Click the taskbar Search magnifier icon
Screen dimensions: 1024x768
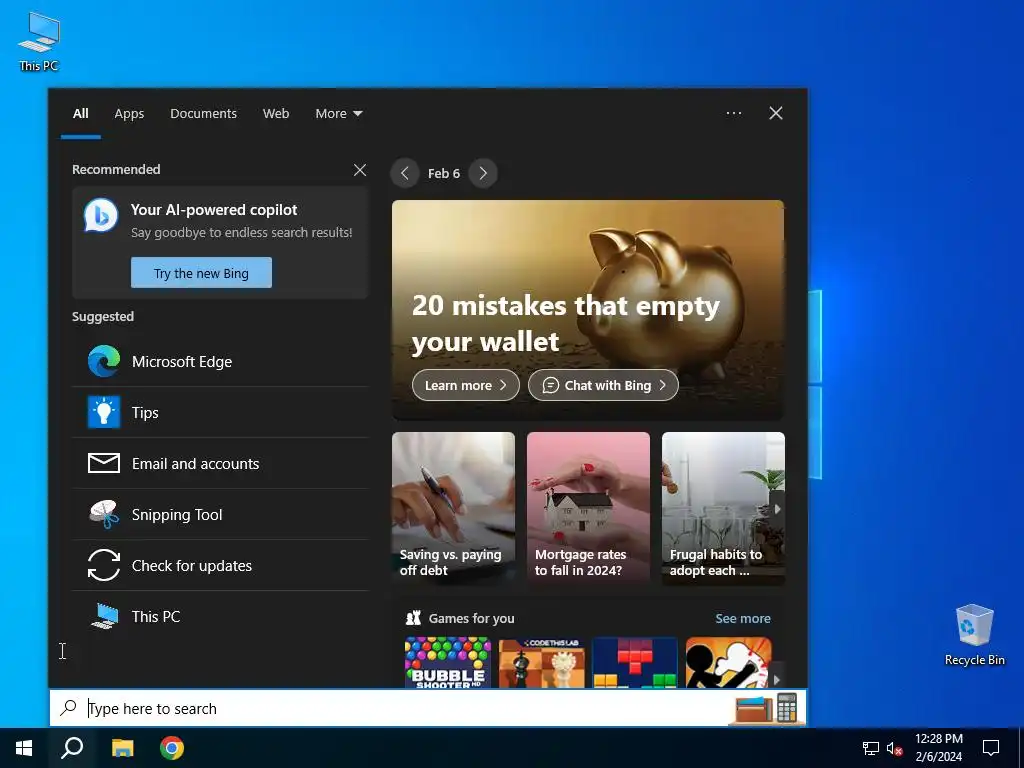coord(72,748)
